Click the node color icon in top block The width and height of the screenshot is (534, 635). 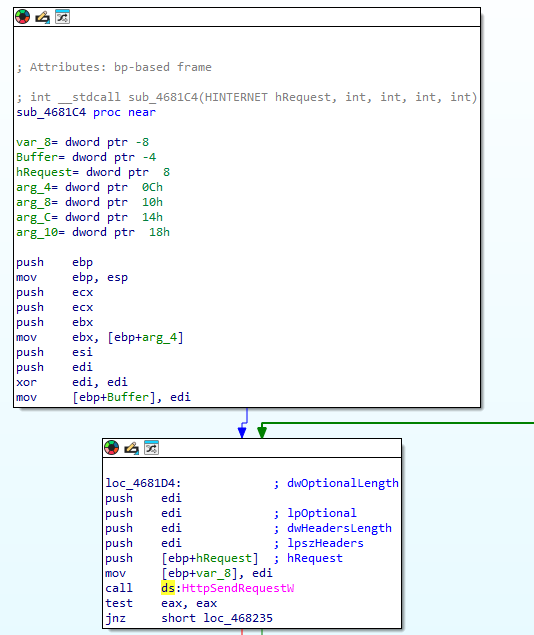pos(23,17)
